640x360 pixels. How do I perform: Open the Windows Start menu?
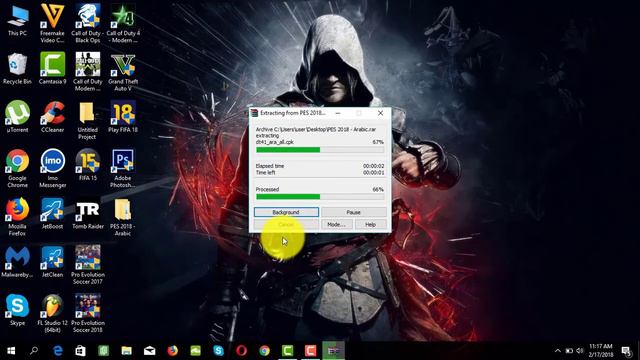11,351
